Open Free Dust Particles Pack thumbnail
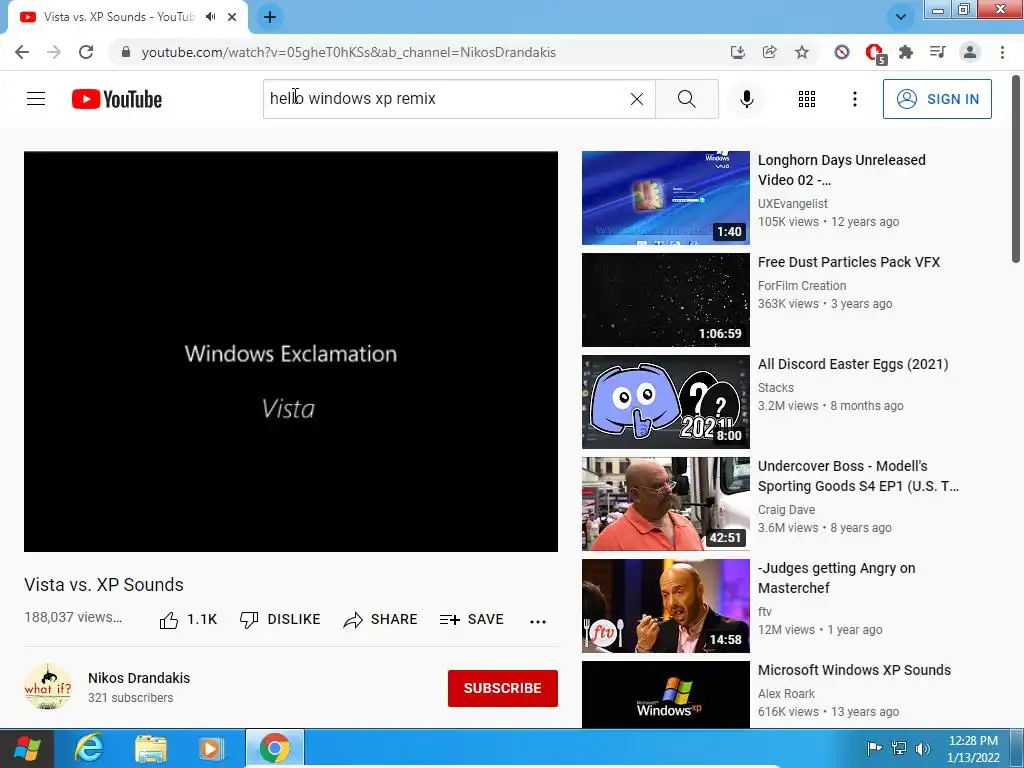 (x=665, y=300)
